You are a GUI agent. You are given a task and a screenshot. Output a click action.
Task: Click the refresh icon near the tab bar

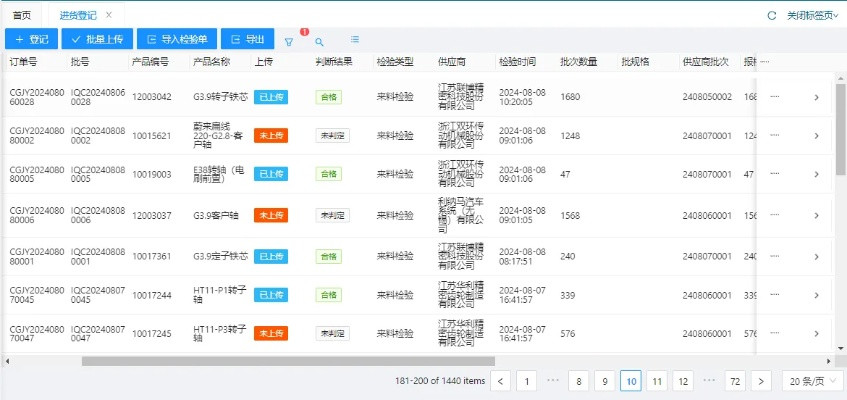pos(771,15)
